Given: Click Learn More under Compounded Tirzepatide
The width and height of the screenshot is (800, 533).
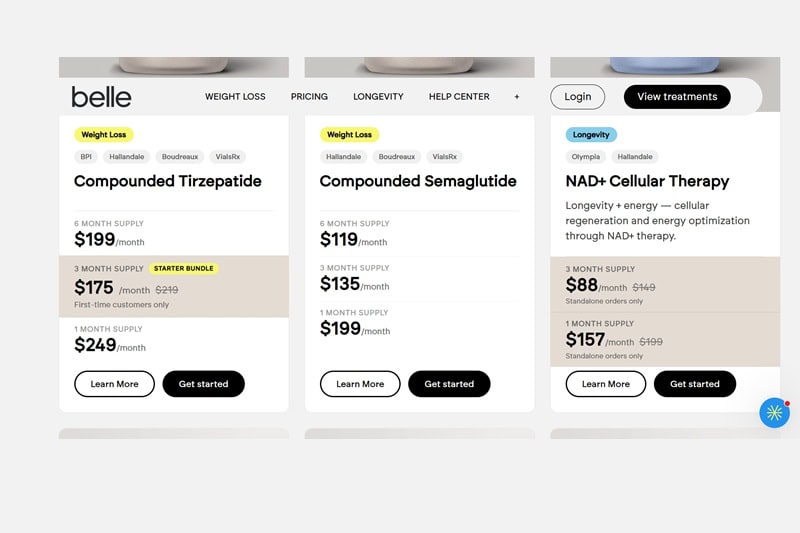Looking at the screenshot, I should click(114, 384).
